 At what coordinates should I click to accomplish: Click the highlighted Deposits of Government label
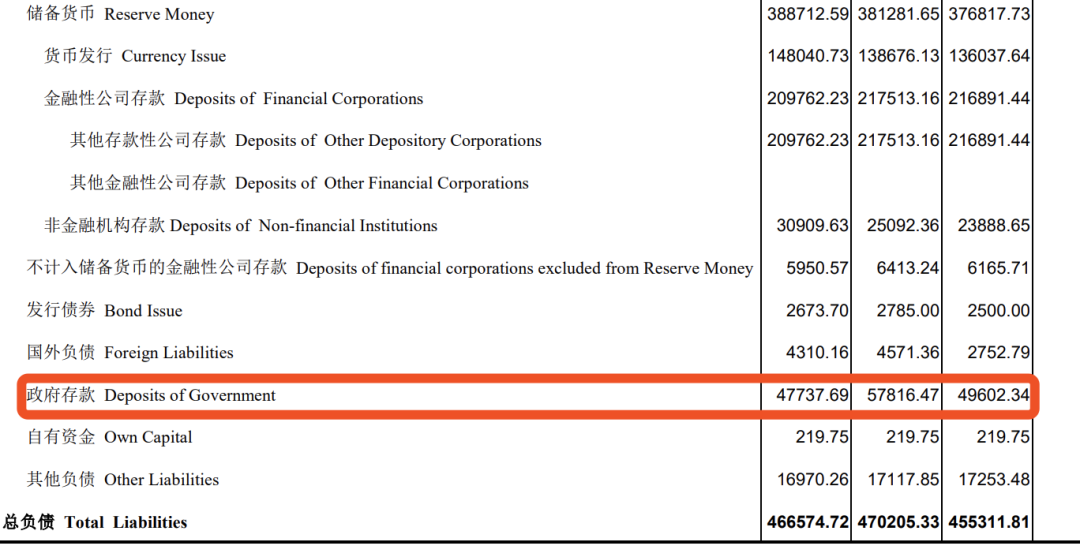click(x=151, y=395)
